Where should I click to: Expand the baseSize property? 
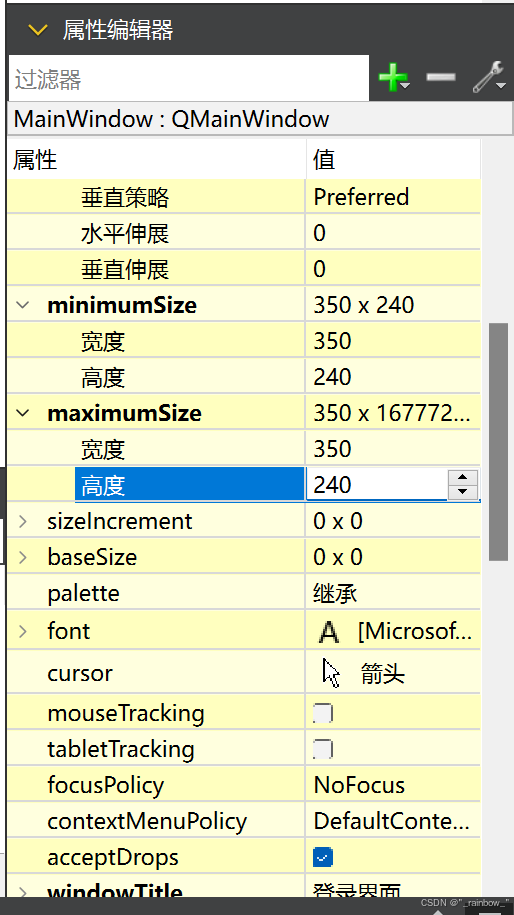tap(23, 557)
